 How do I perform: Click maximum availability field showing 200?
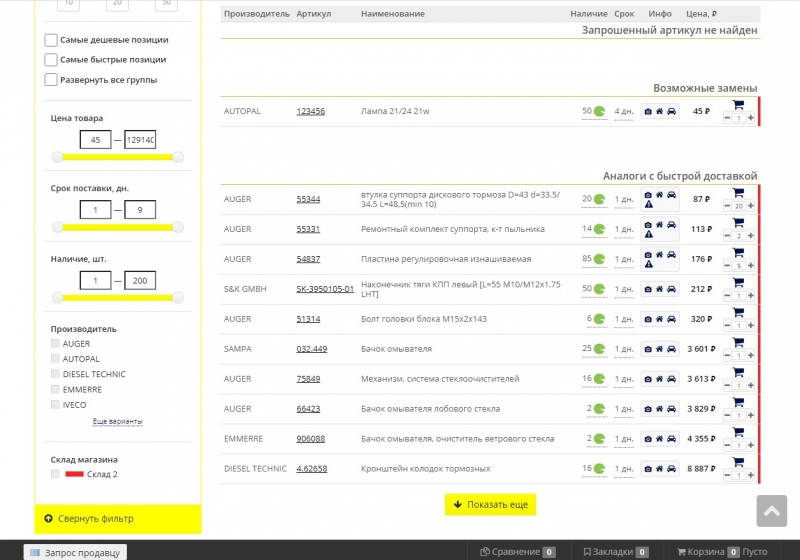[140, 281]
